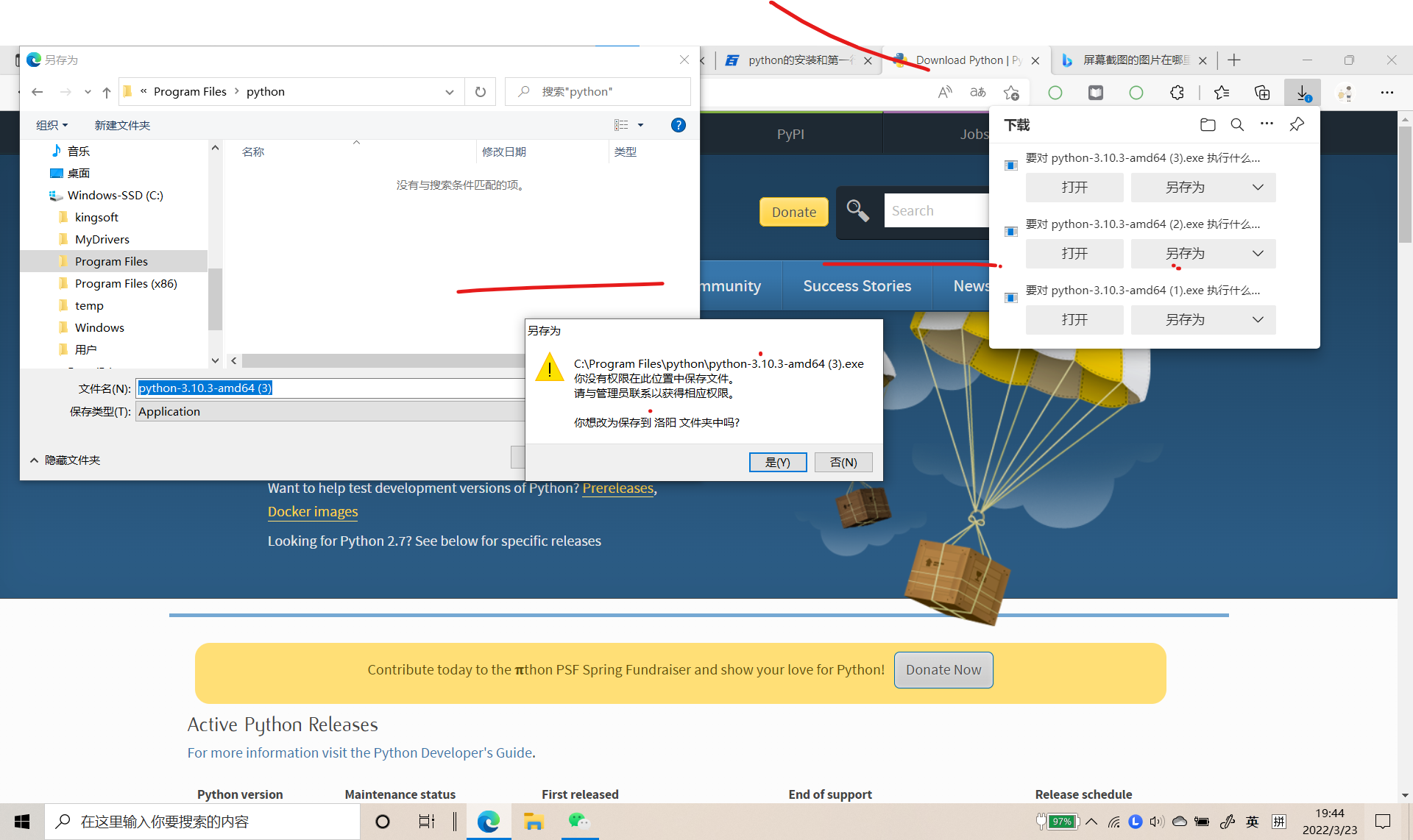Image resolution: width=1413 pixels, height=840 pixels.
Task: Refresh the python folder listing
Action: [x=481, y=92]
